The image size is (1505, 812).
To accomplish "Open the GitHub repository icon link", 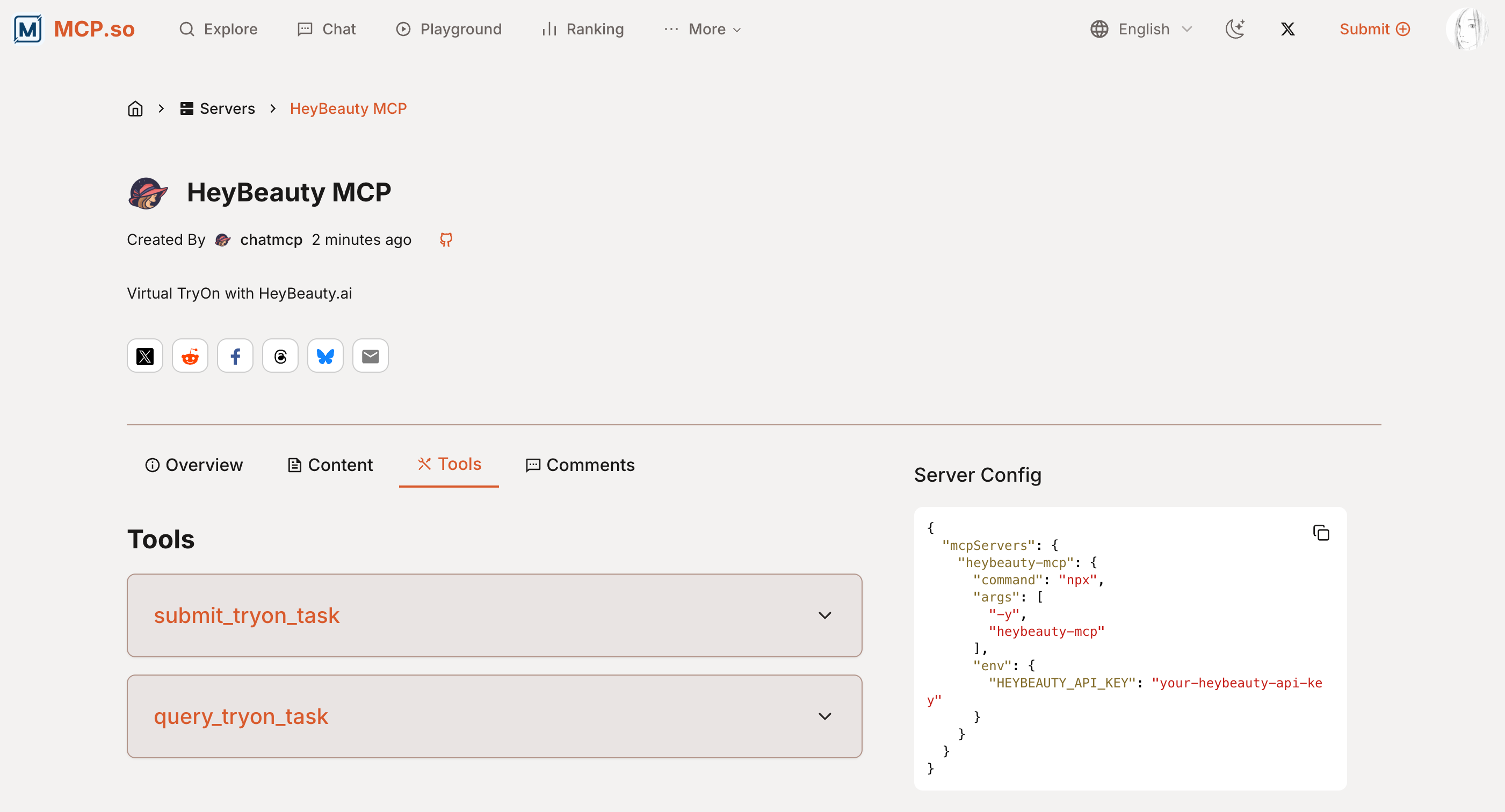I will [446, 240].
